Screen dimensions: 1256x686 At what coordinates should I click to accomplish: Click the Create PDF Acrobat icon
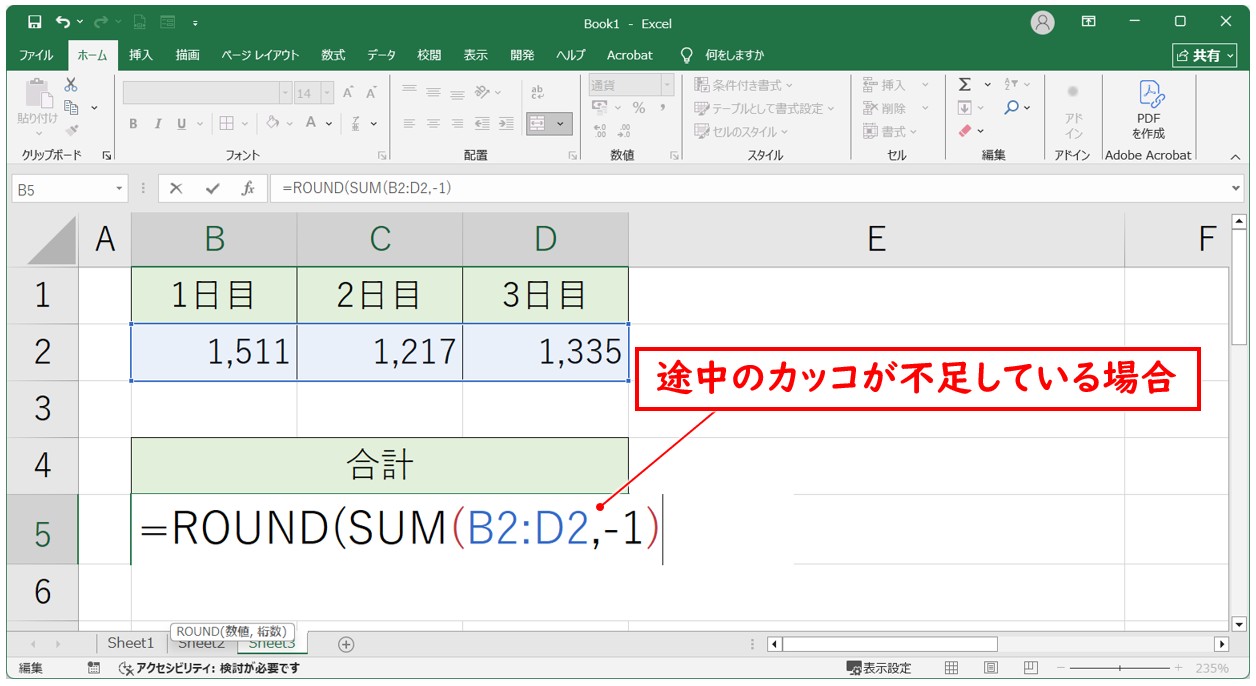point(1148,110)
